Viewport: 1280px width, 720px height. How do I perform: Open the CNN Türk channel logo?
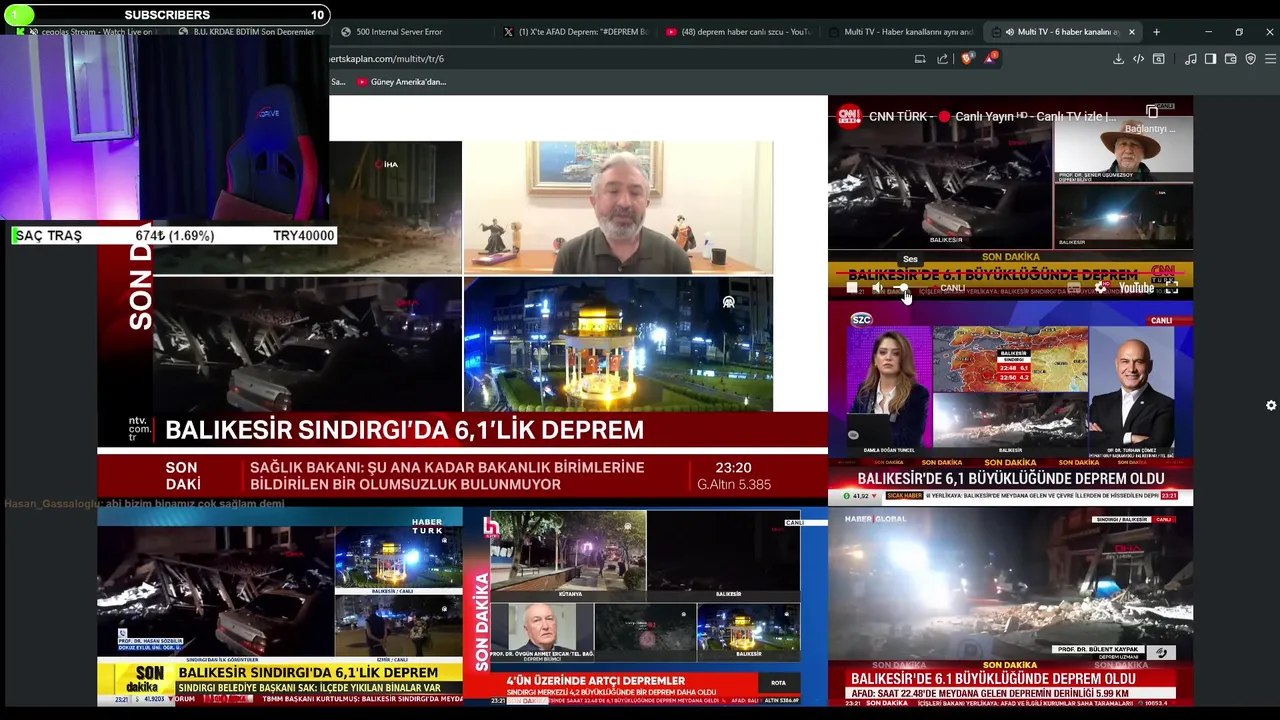click(x=849, y=116)
